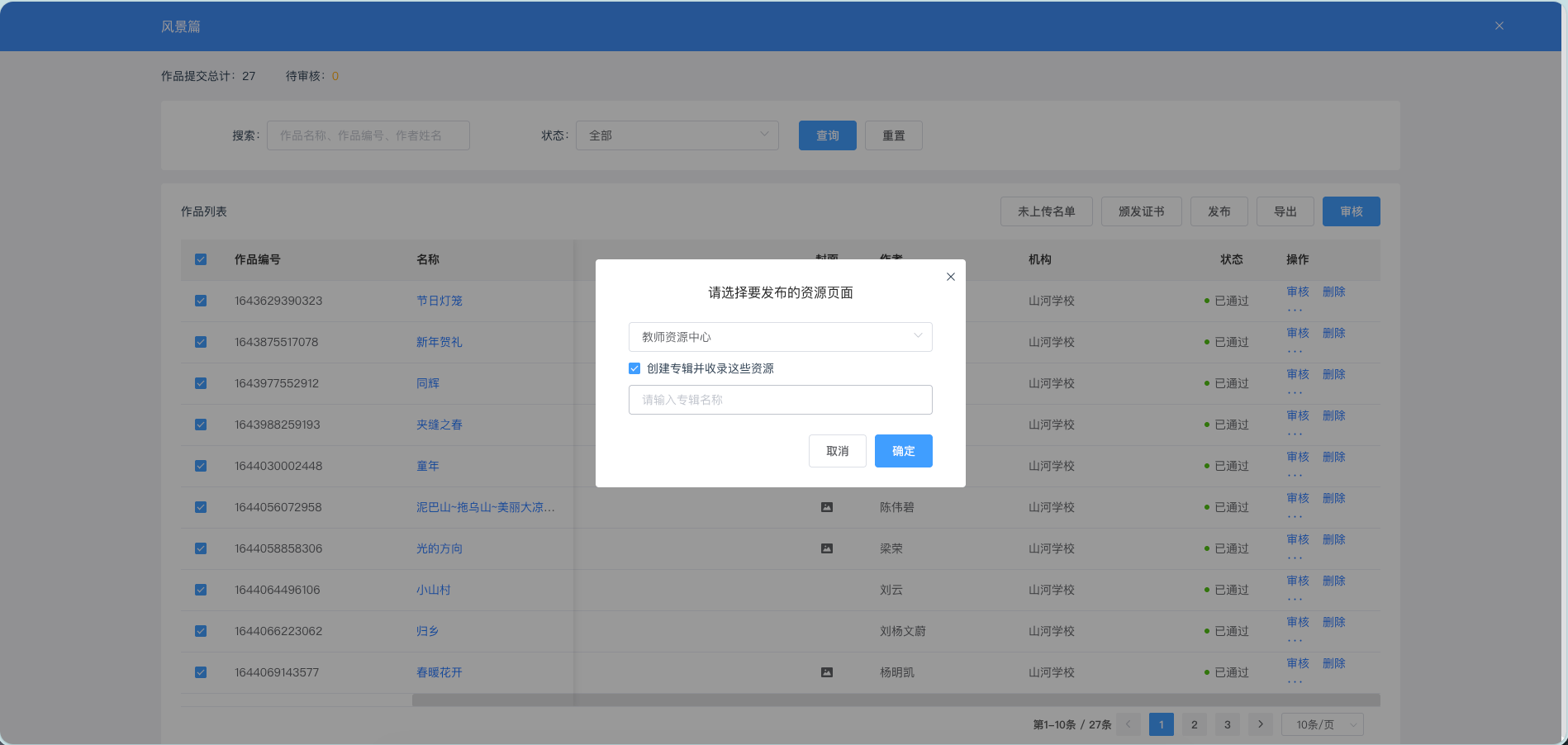The image size is (1568, 745).
Task: Close the 风景篇 panel with X
Action: [1499, 26]
